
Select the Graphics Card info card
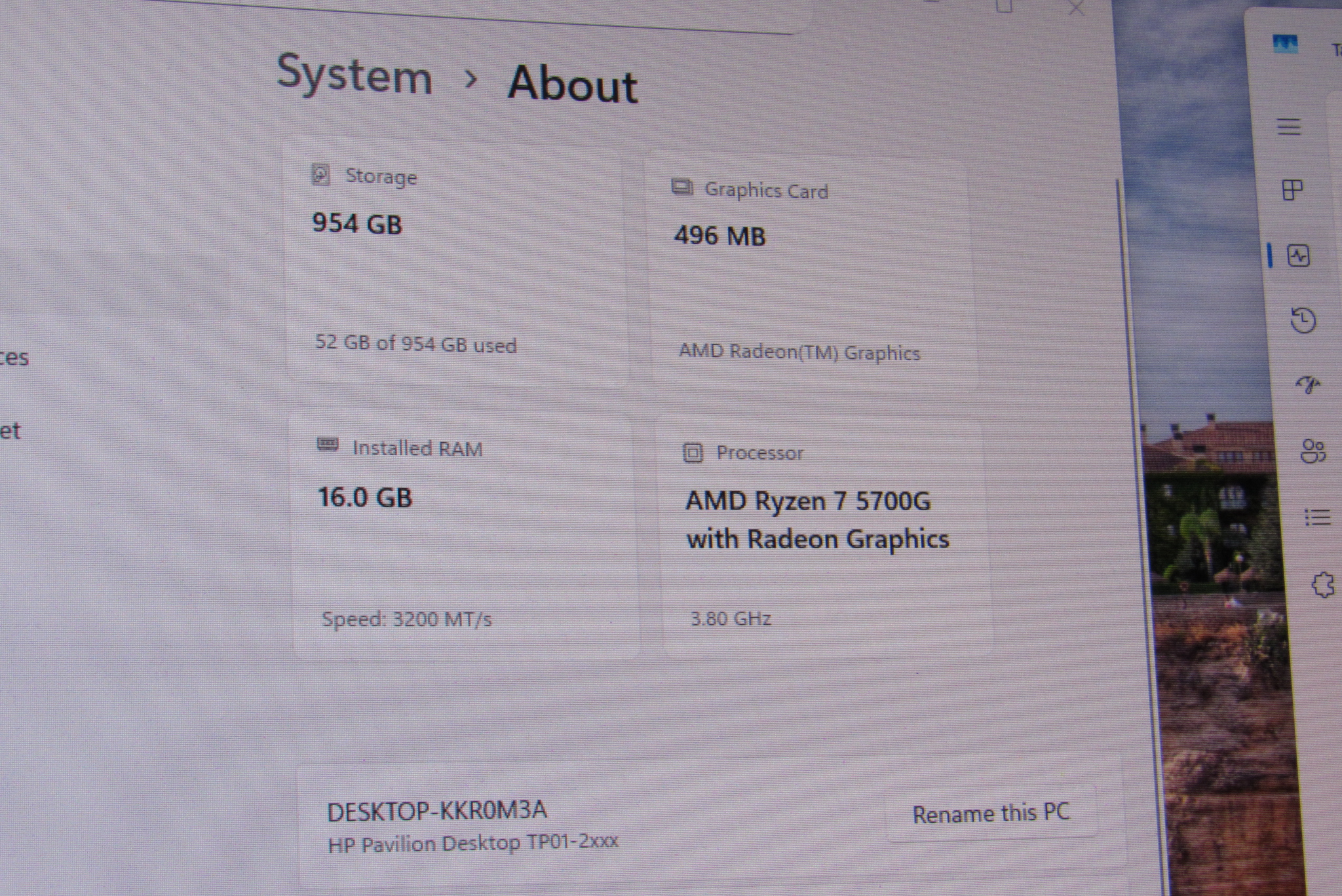coord(809,272)
